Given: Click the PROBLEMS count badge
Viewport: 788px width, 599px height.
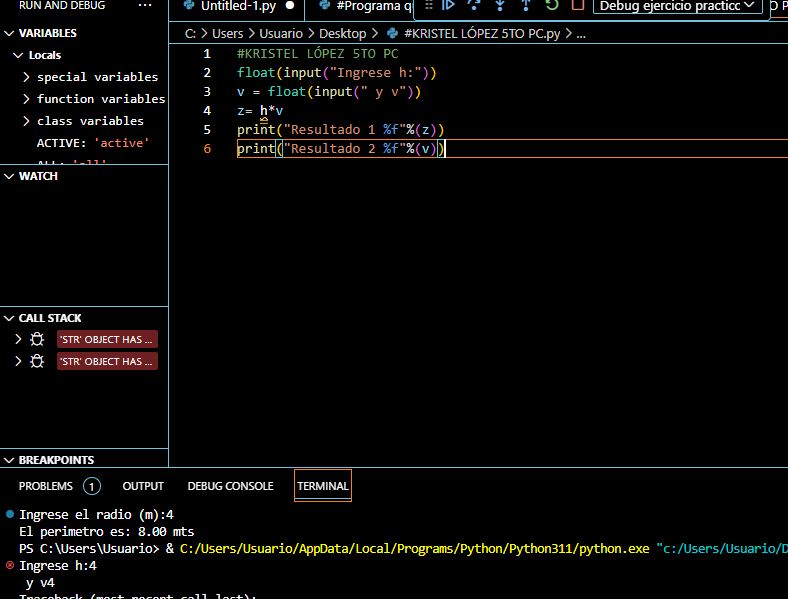Looking at the screenshot, I should (x=91, y=486).
